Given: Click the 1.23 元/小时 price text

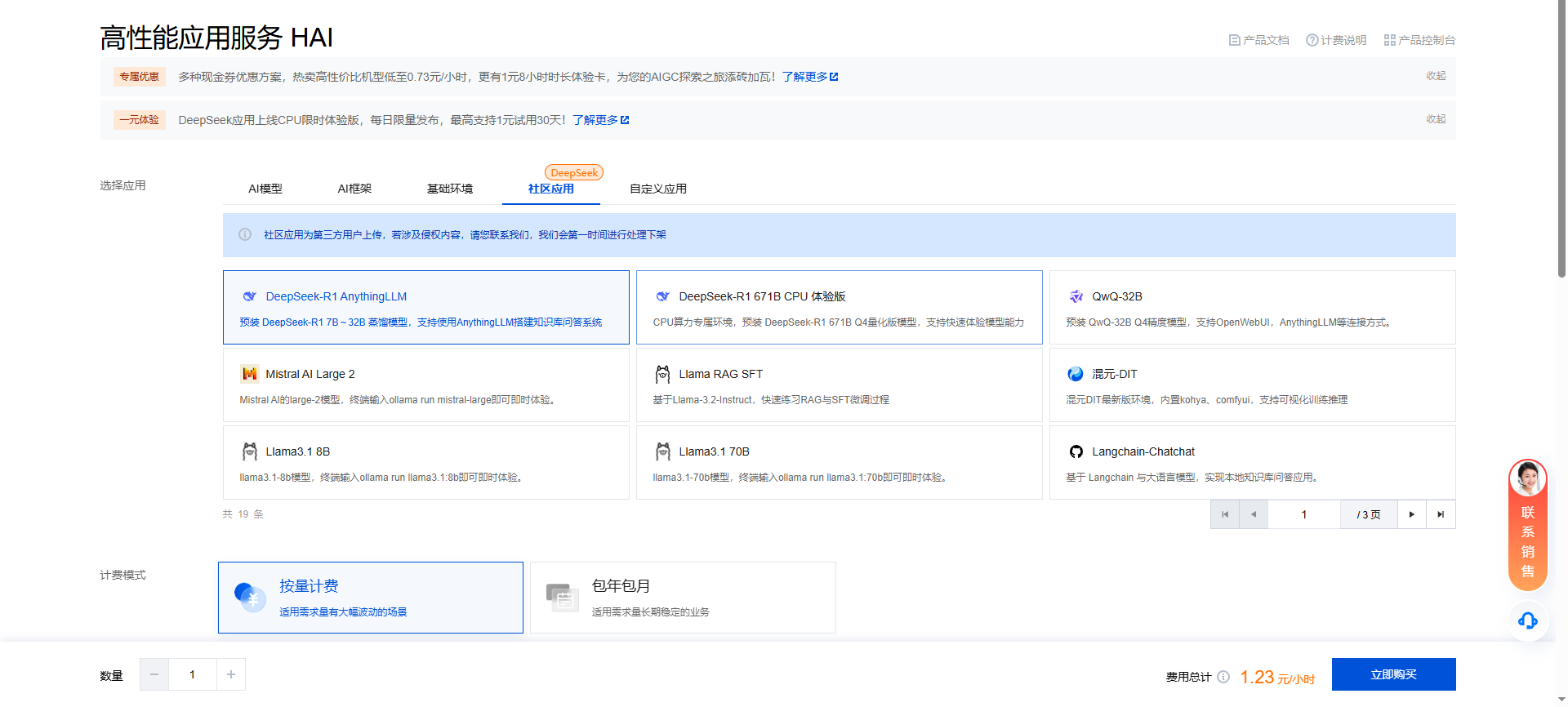Looking at the screenshot, I should [1277, 678].
